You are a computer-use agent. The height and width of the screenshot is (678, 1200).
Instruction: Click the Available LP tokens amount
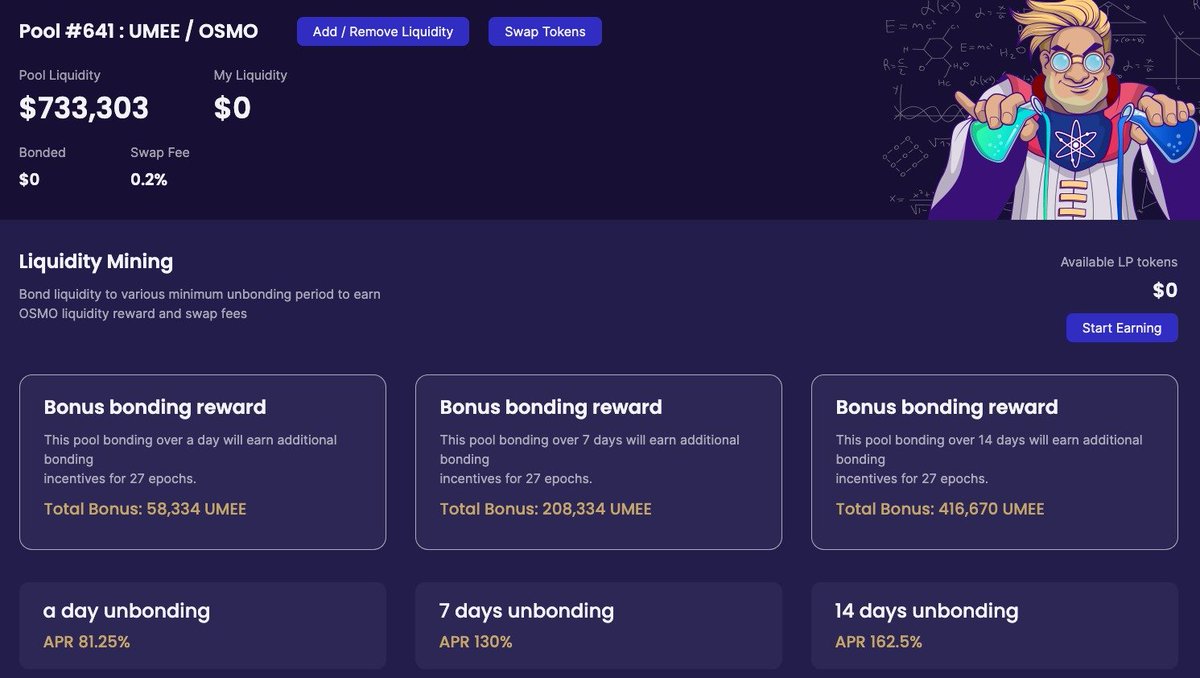point(1166,290)
